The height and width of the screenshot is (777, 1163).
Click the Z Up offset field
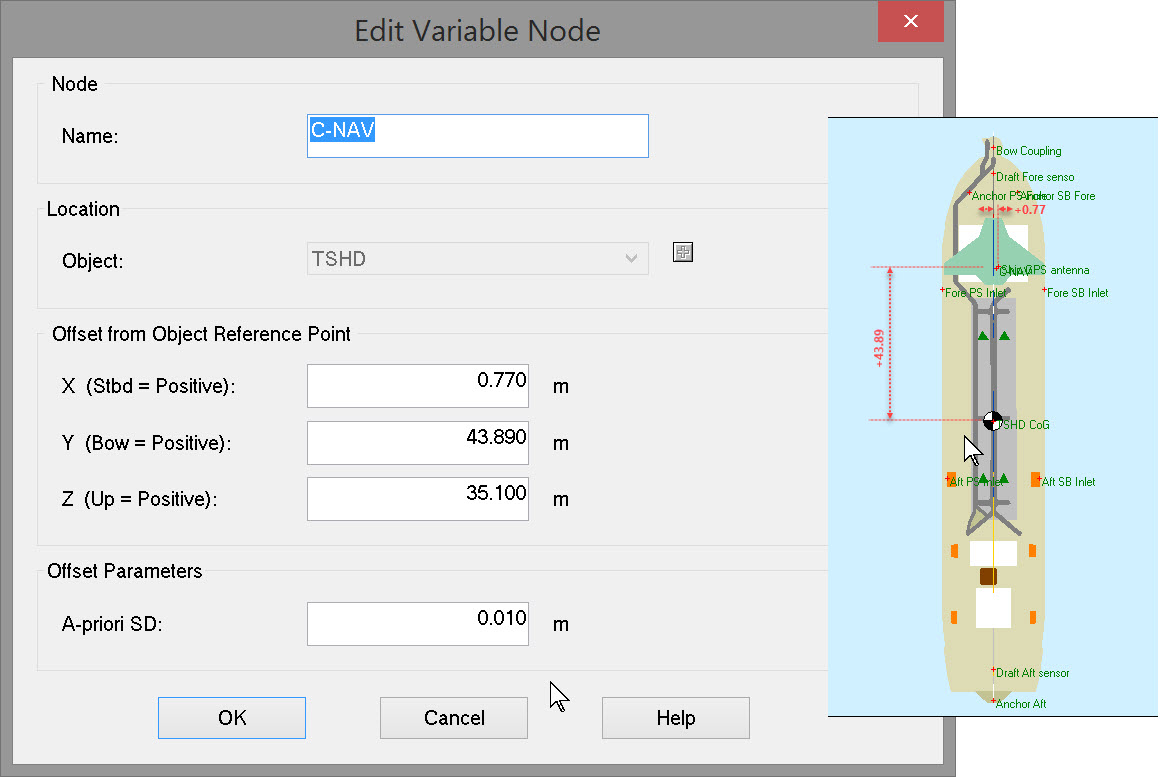coord(417,499)
